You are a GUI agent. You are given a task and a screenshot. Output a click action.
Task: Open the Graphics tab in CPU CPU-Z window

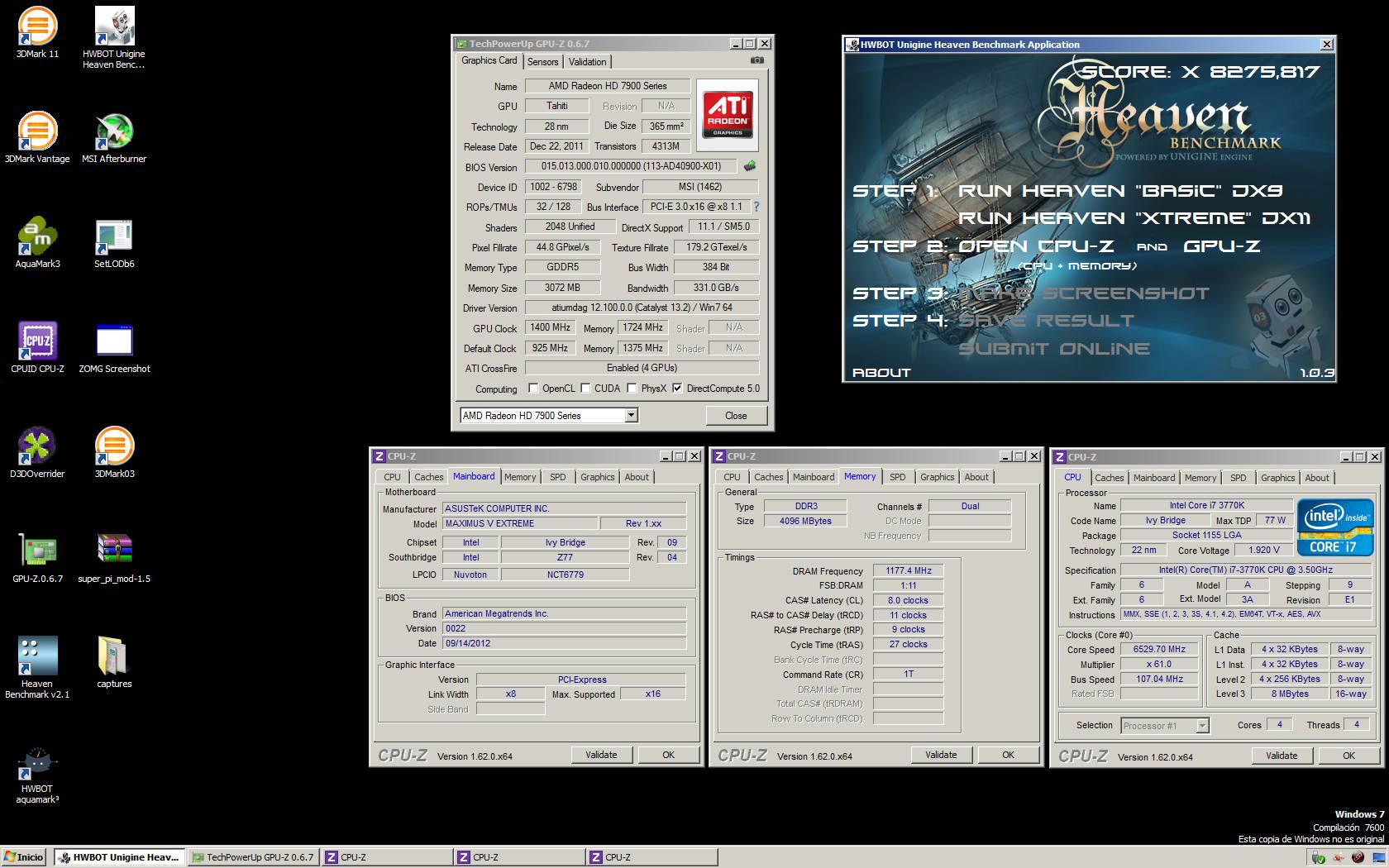click(x=1277, y=478)
